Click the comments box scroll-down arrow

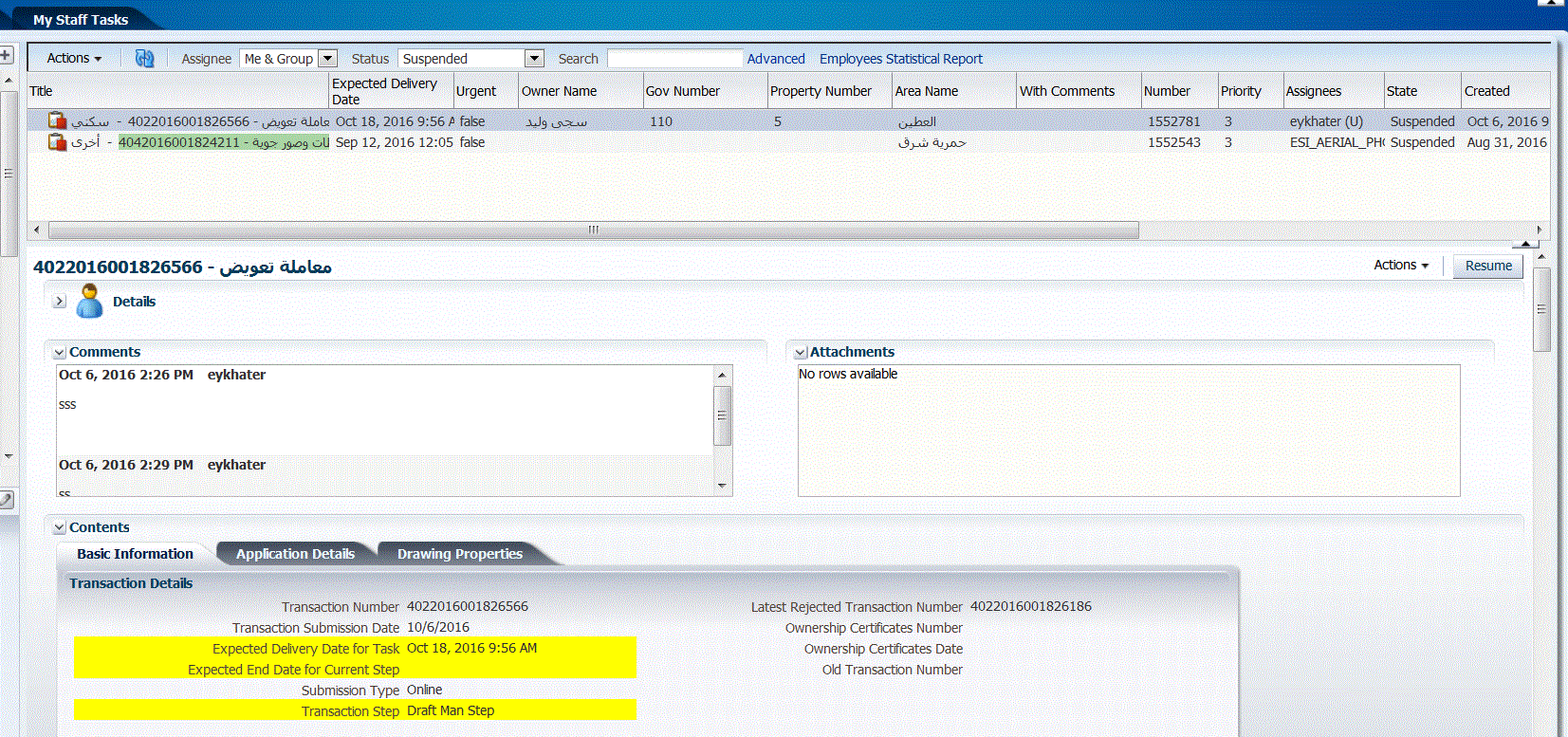(722, 486)
